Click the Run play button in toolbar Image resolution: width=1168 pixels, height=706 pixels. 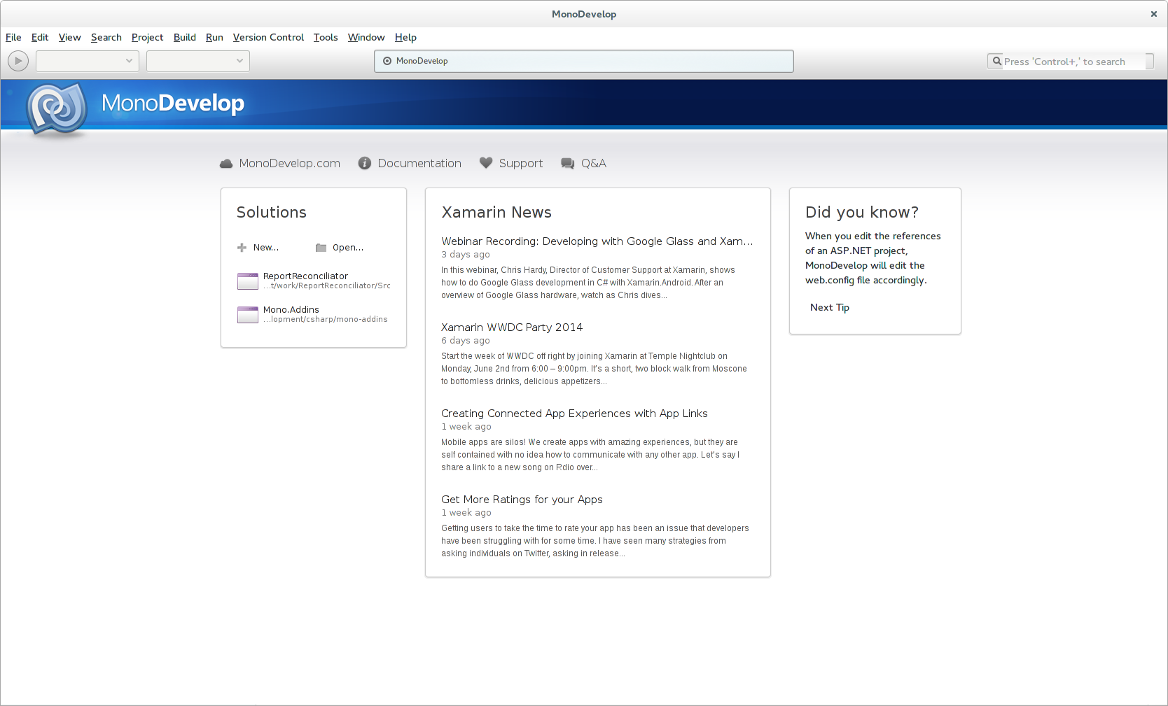click(x=18, y=61)
